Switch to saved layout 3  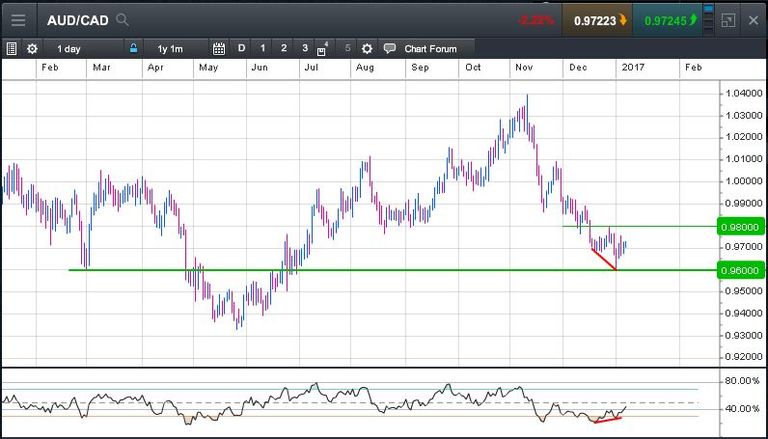click(305, 48)
